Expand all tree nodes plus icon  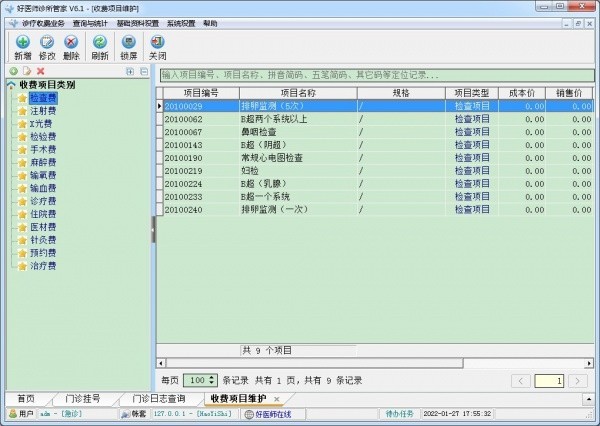[x=130, y=72]
